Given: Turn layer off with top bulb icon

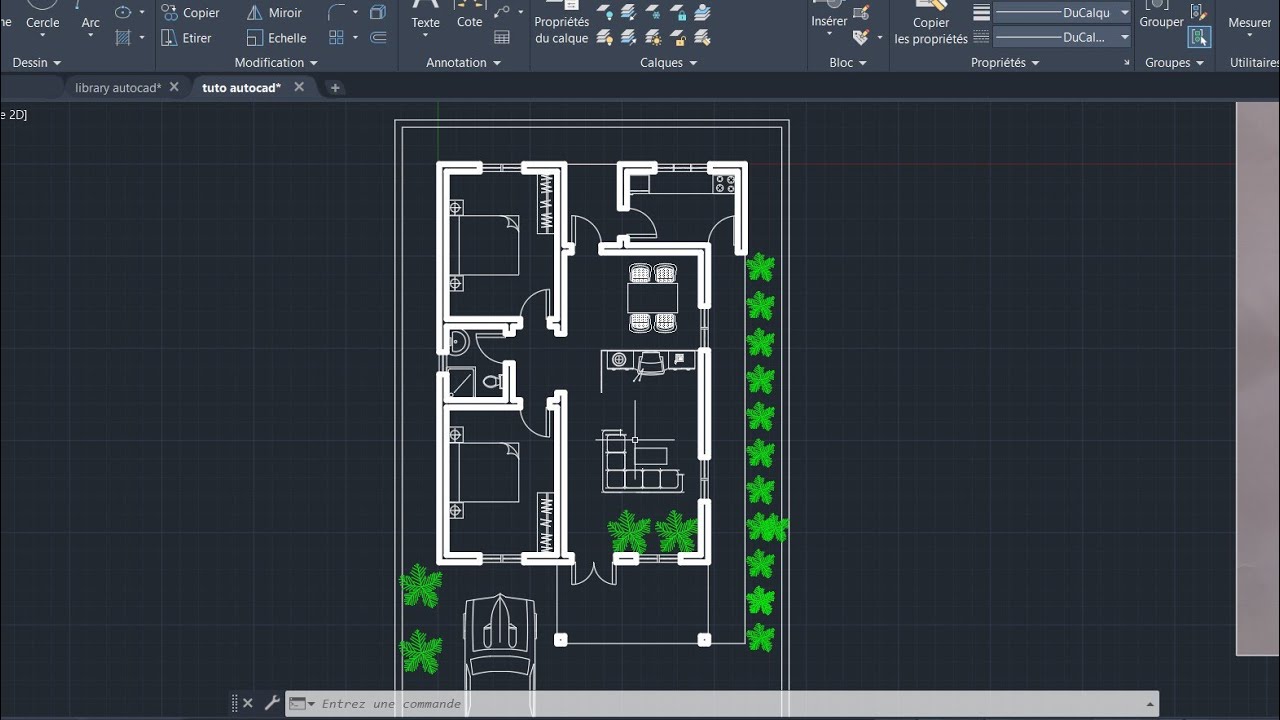Looking at the screenshot, I should click(605, 12).
